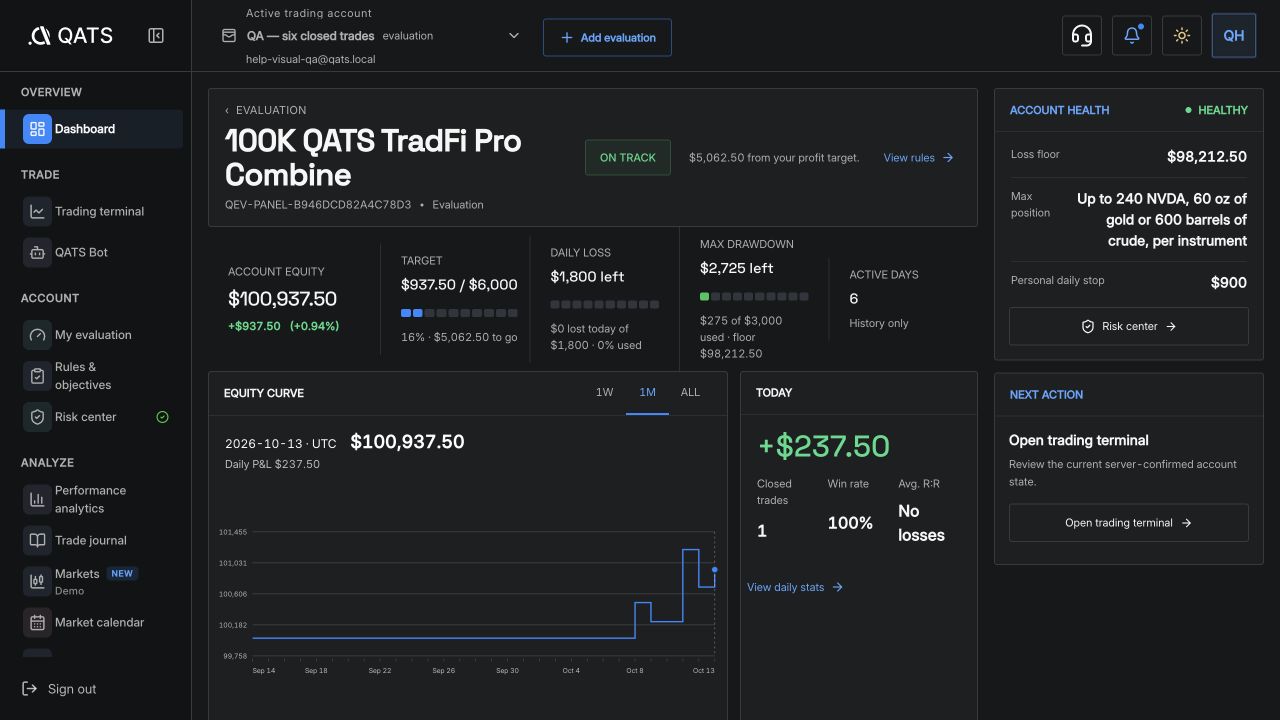Select Market calendar menu item
The height and width of the screenshot is (720, 1280).
[x=100, y=622]
